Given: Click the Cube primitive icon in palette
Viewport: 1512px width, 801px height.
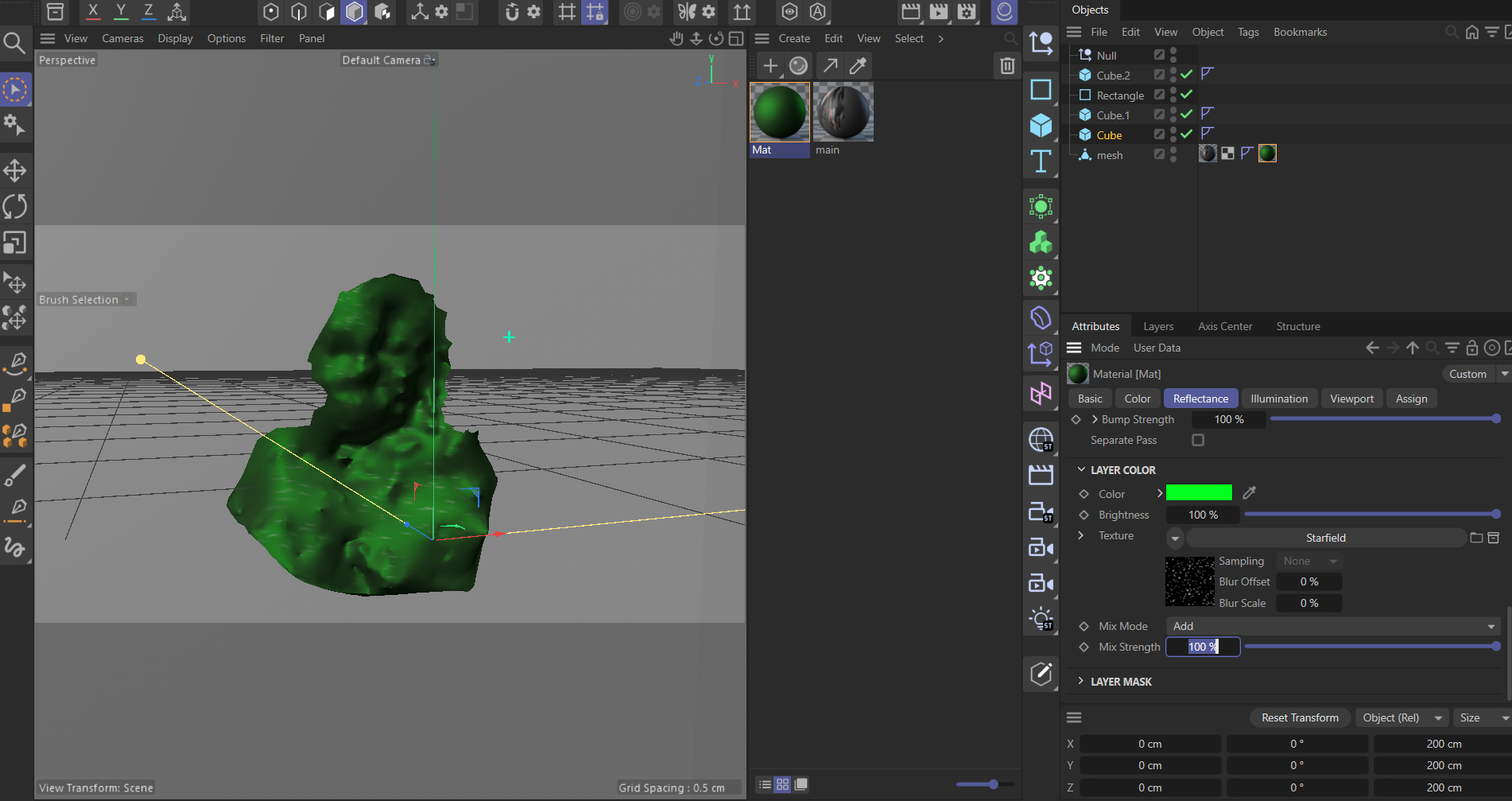Looking at the screenshot, I should tap(1041, 126).
